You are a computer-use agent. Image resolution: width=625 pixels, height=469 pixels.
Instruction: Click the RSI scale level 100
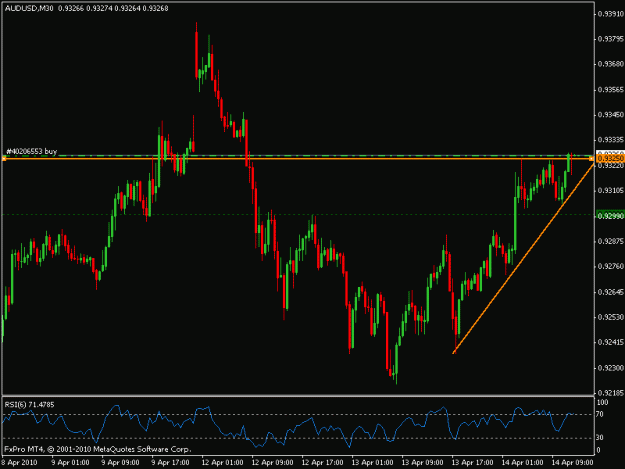click(x=602, y=403)
